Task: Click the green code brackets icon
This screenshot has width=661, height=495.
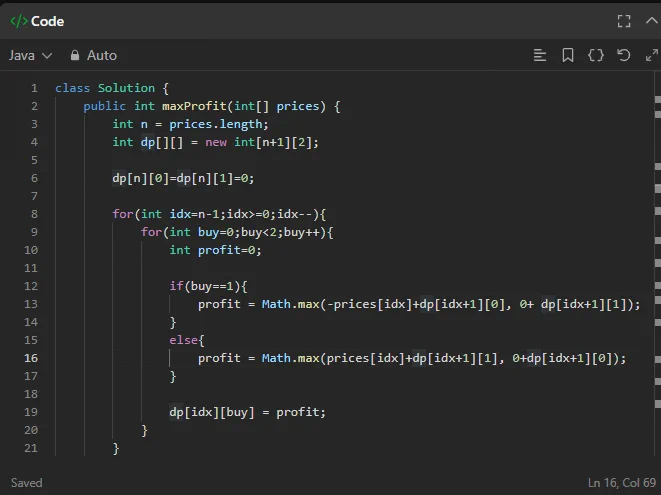Action: pos(19,21)
